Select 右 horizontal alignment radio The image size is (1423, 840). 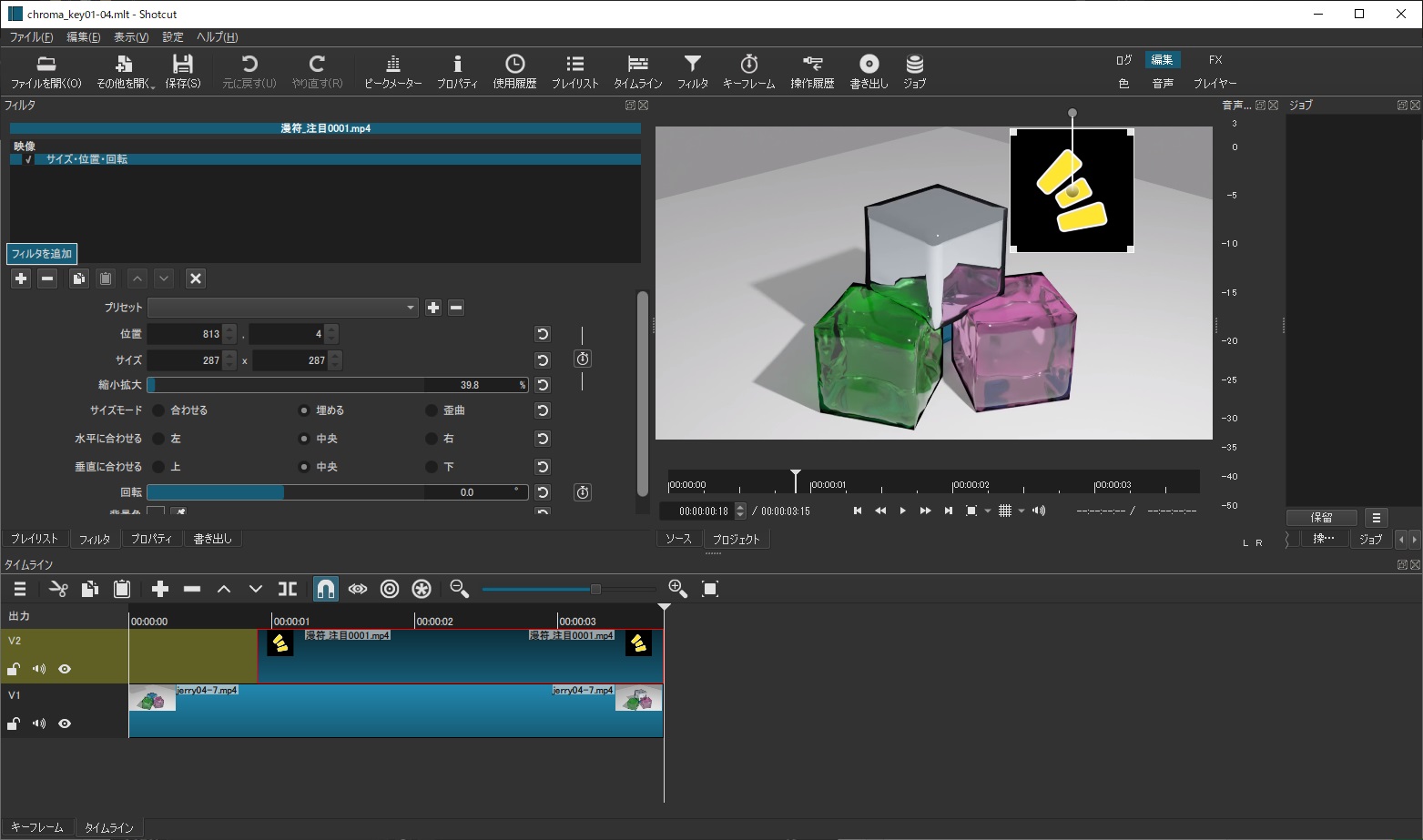pyautogui.click(x=432, y=439)
